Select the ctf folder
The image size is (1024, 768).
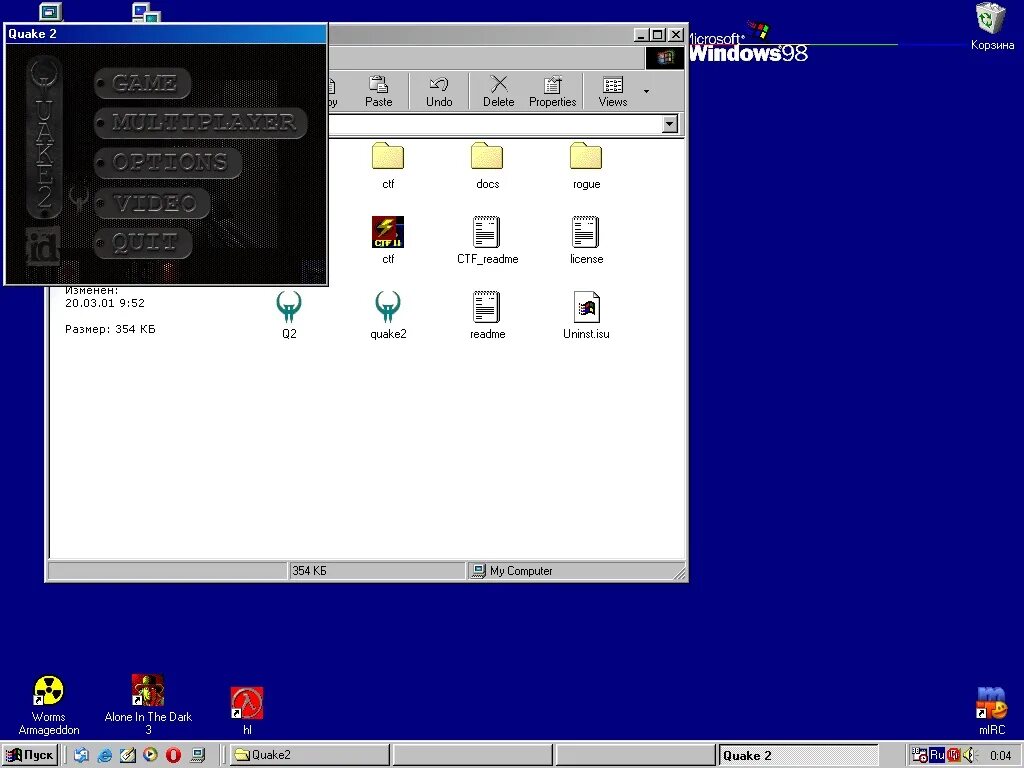coord(388,166)
